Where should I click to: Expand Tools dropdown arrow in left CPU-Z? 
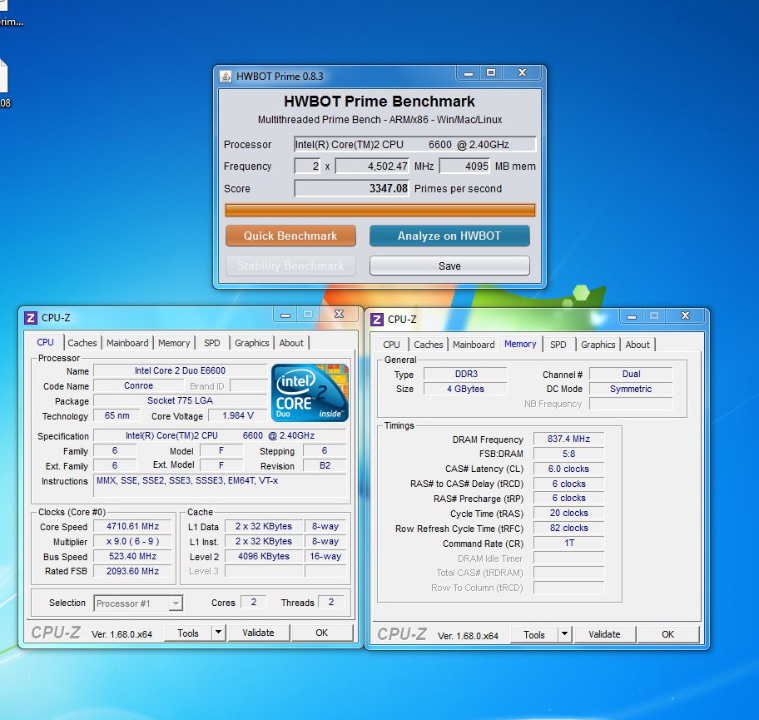point(219,632)
